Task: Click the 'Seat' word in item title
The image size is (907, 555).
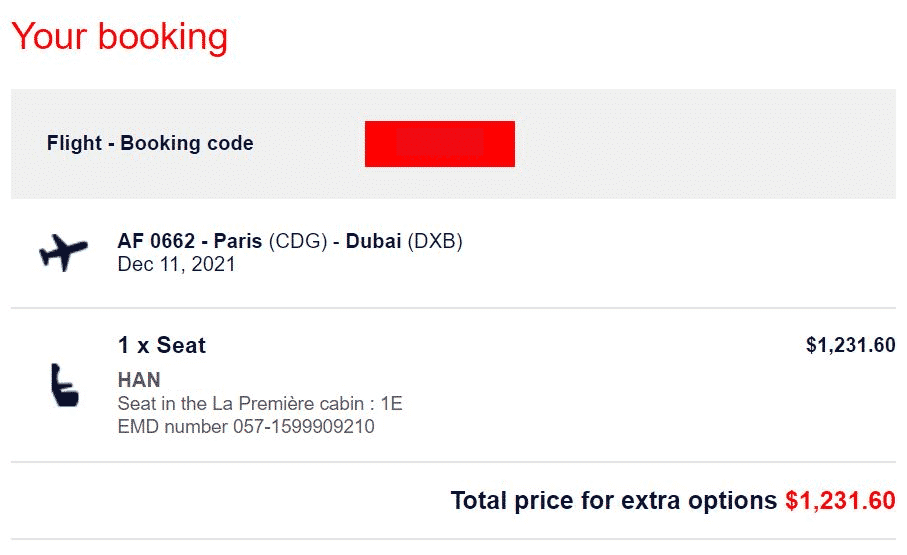Action: (x=181, y=346)
